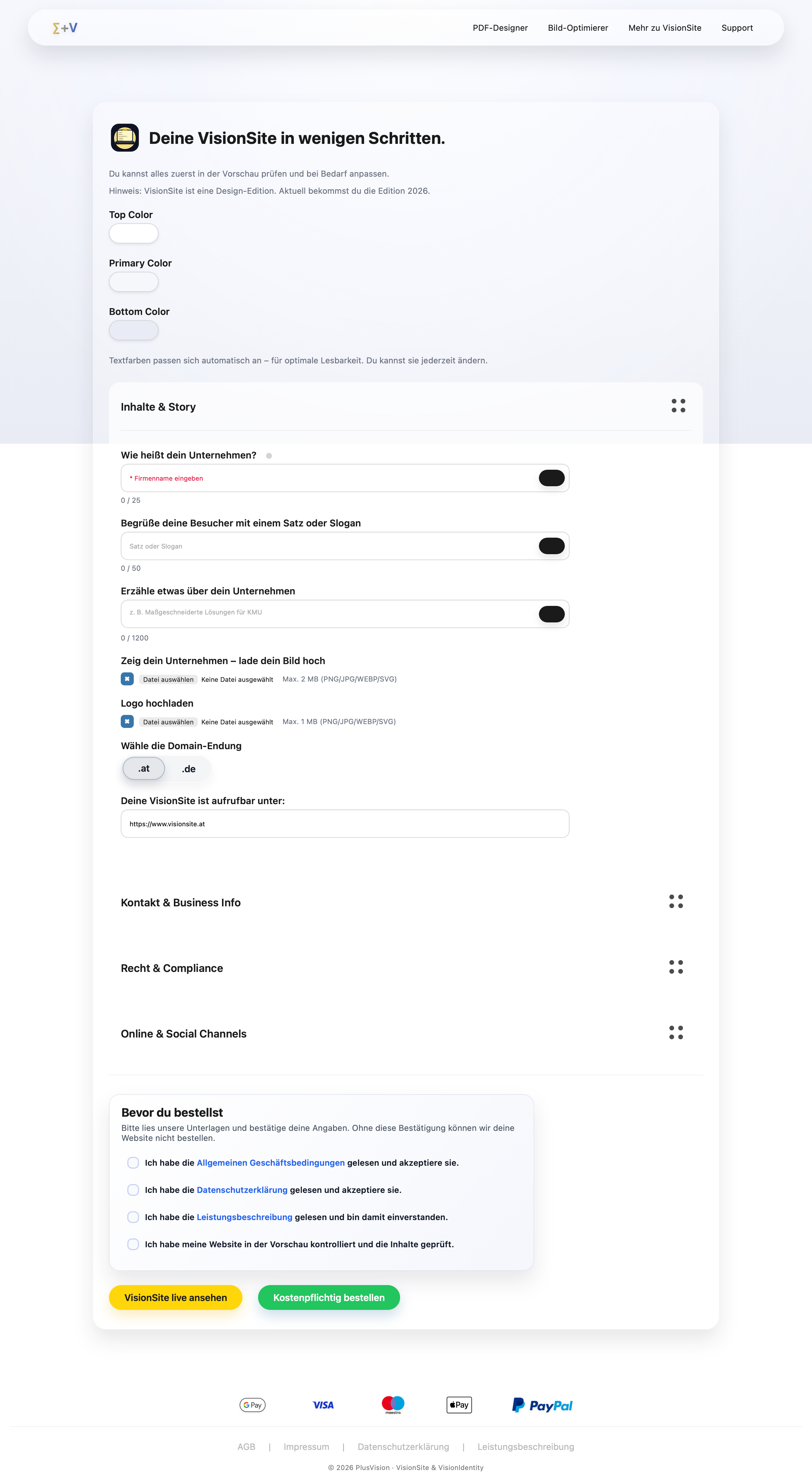Check the AGB acceptance checkbox
This screenshot has width=812, height=1483.
coord(133,1162)
